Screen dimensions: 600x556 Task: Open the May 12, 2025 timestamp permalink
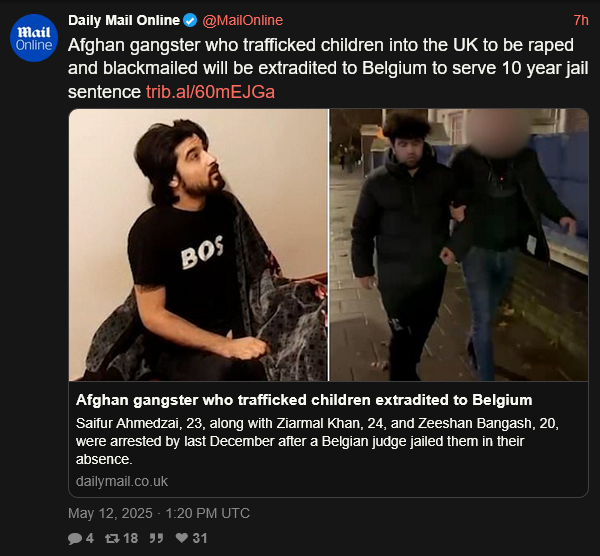click(x=159, y=513)
